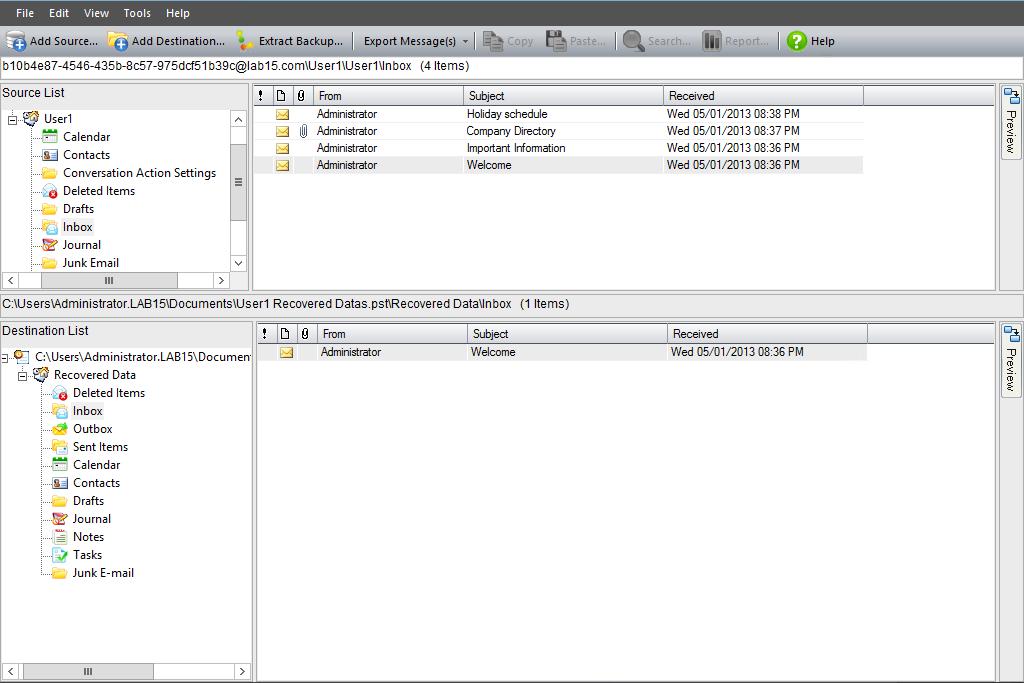Click the Paste toolbar icon
Viewport: 1024px width, 683px height.
(x=556, y=41)
